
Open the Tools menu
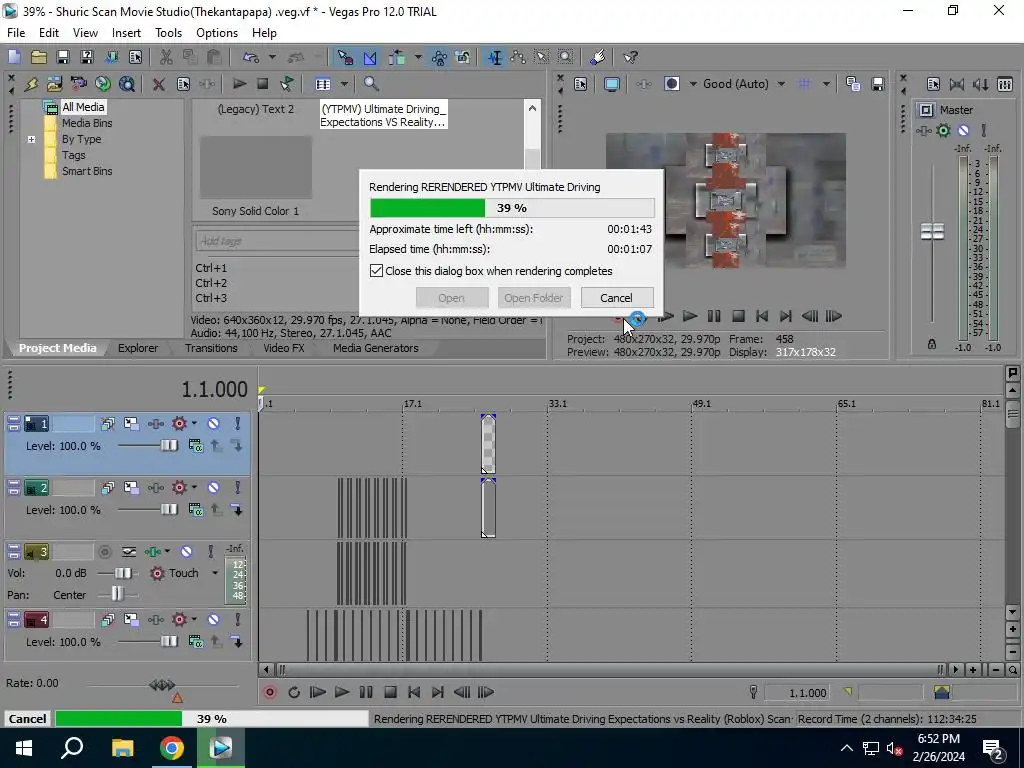point(168,33)
